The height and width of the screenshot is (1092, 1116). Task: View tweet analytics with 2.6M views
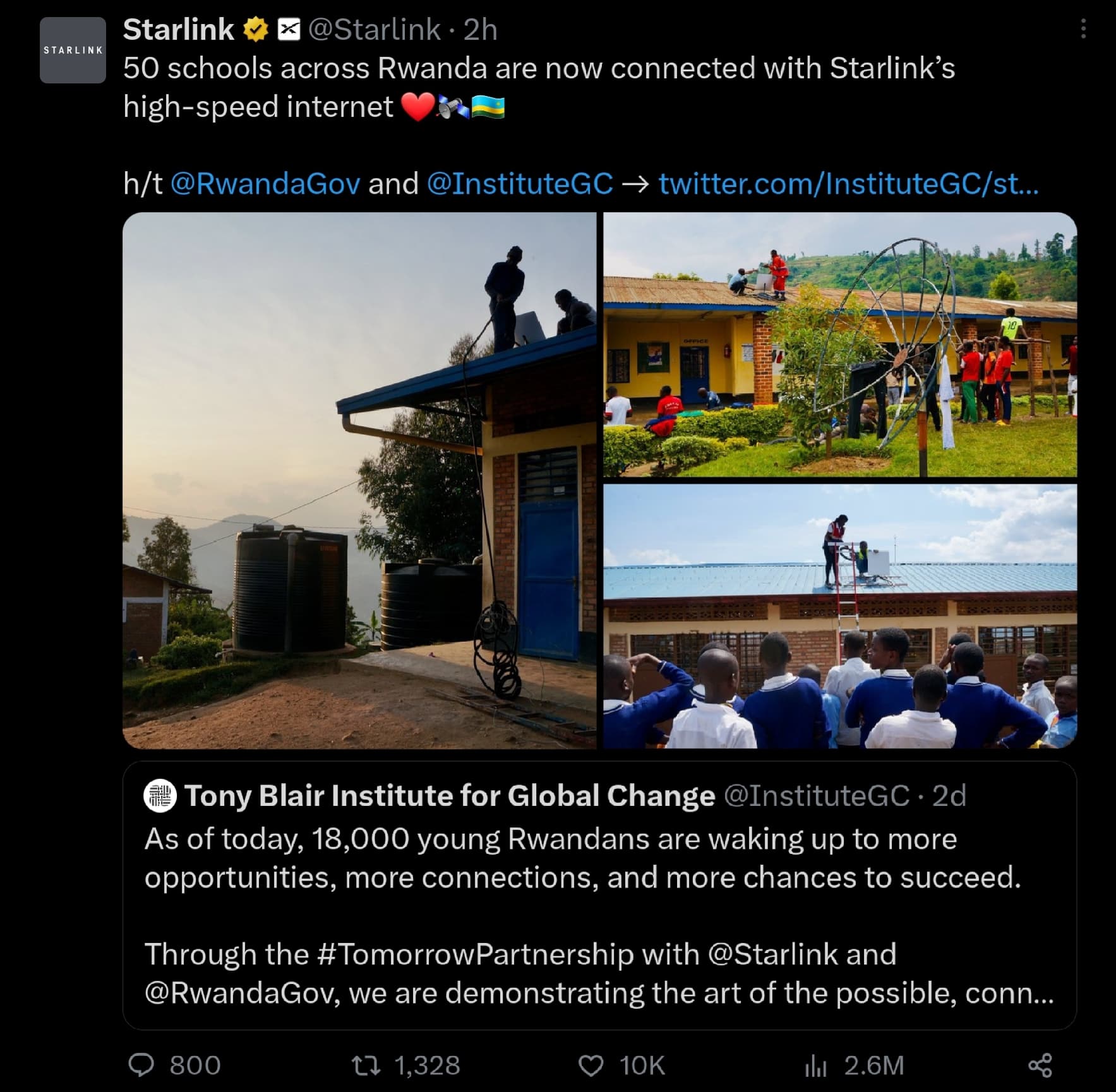816,1065
